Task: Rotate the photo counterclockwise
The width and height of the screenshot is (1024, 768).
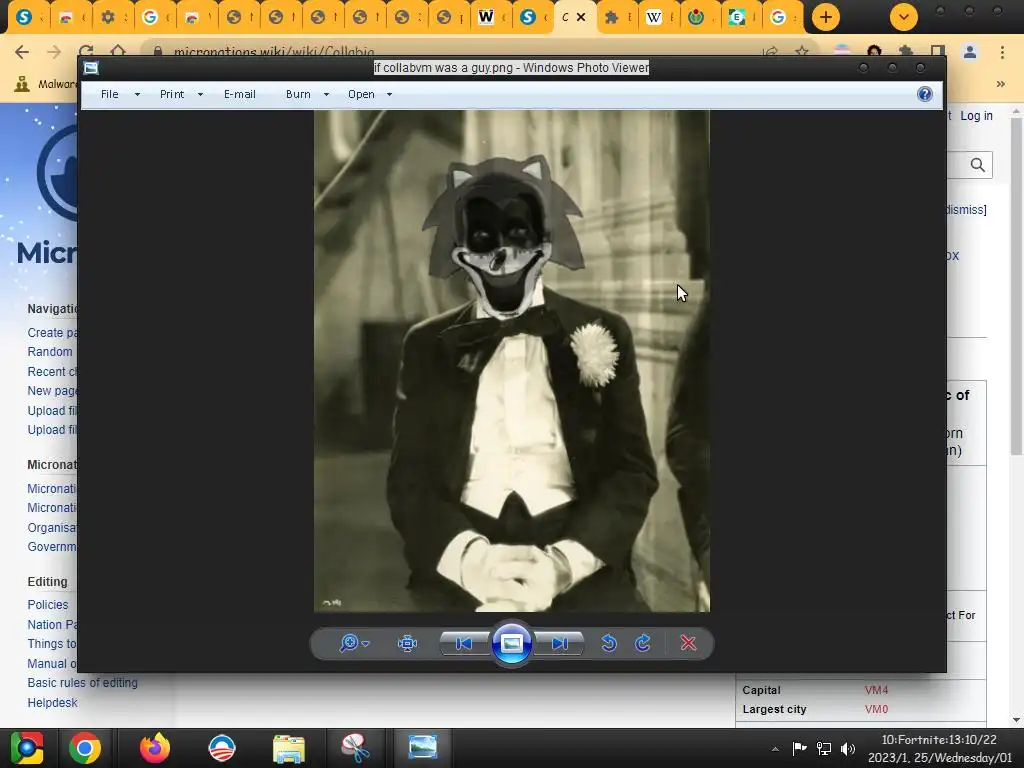Action: tap(609, 643)
